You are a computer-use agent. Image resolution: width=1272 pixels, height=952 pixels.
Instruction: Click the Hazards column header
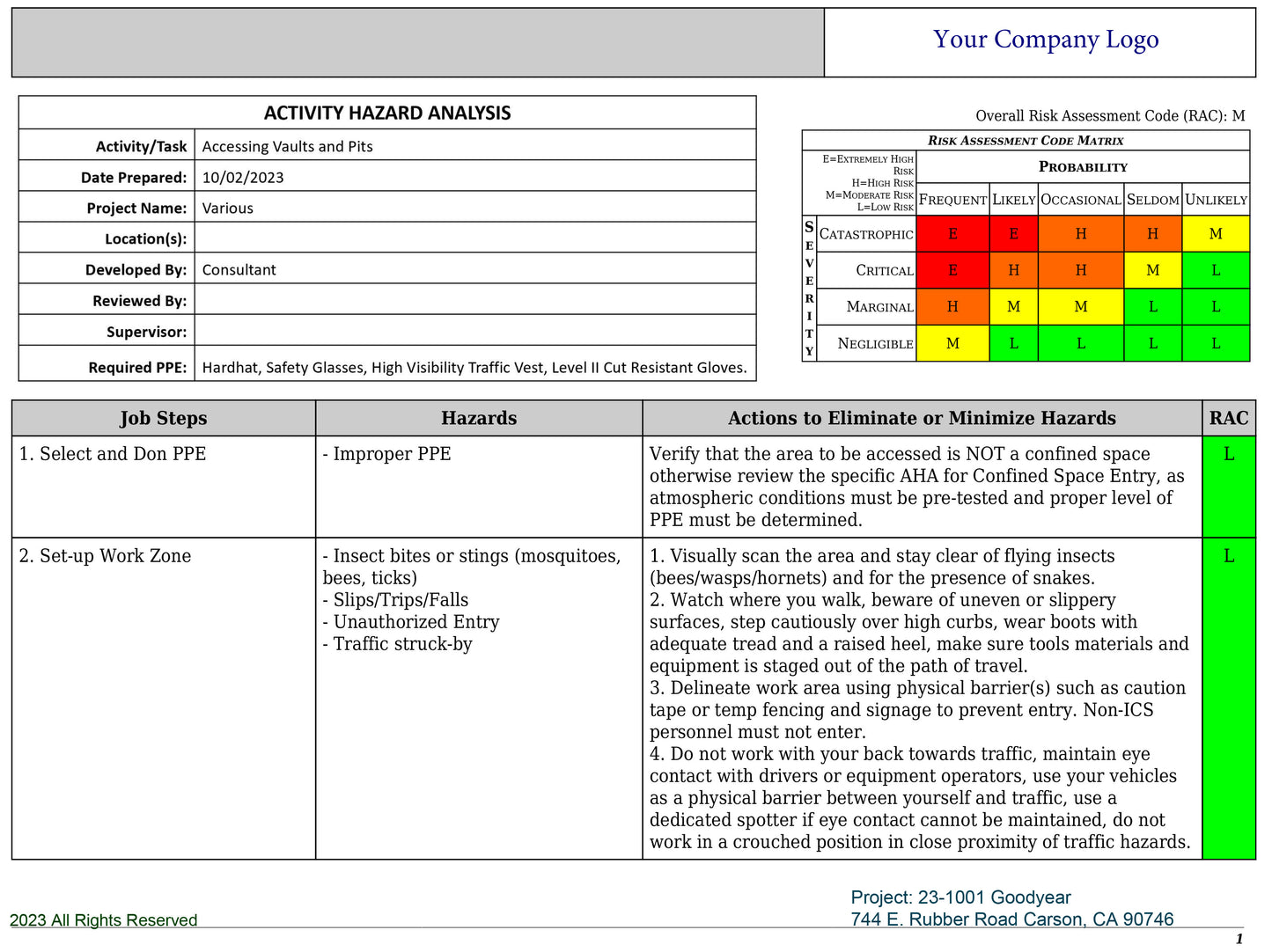[479, 418]
